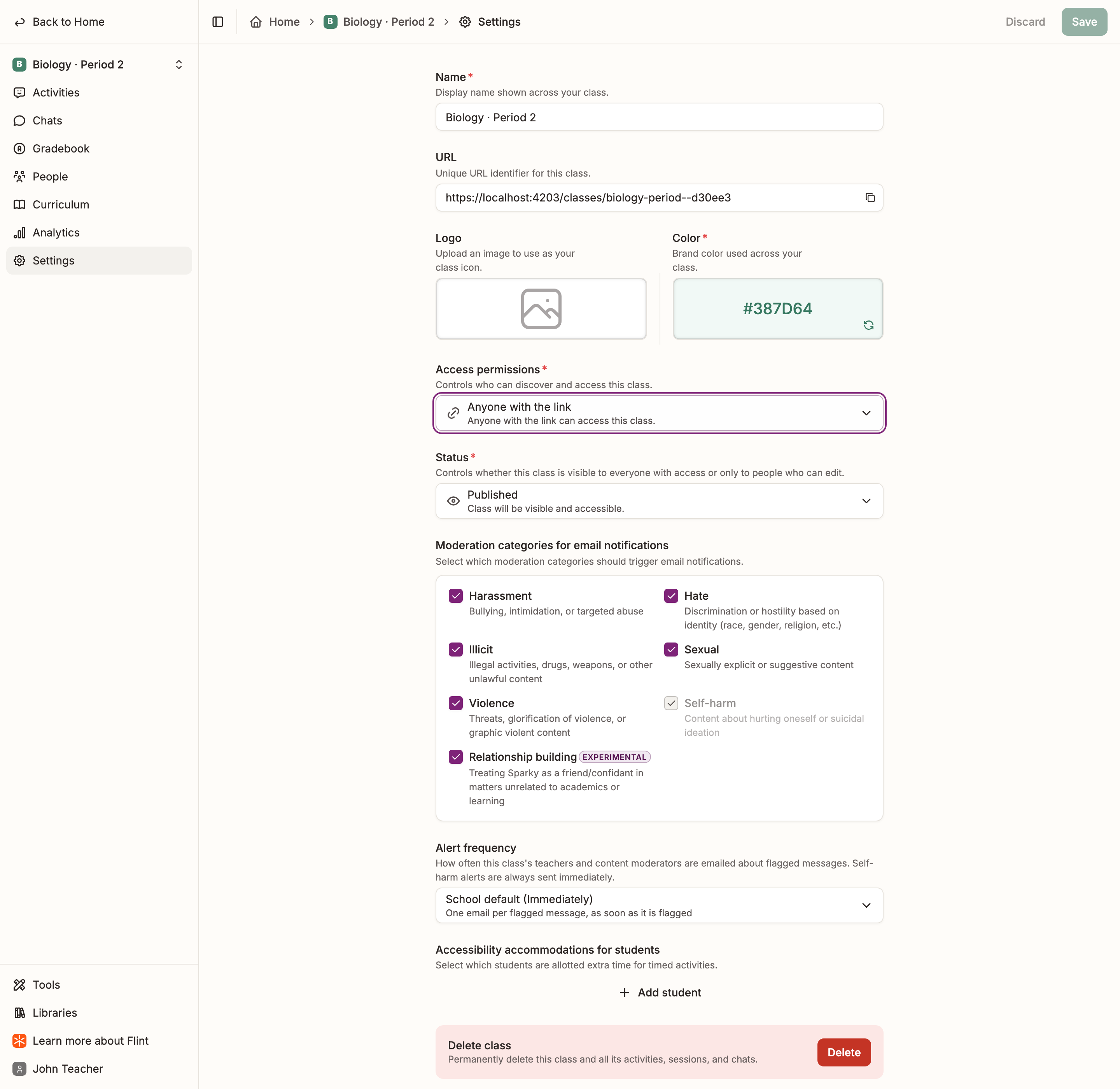1120x1089 pixels.
Task: Go to People in the sidebar
Action: (99, 176)
